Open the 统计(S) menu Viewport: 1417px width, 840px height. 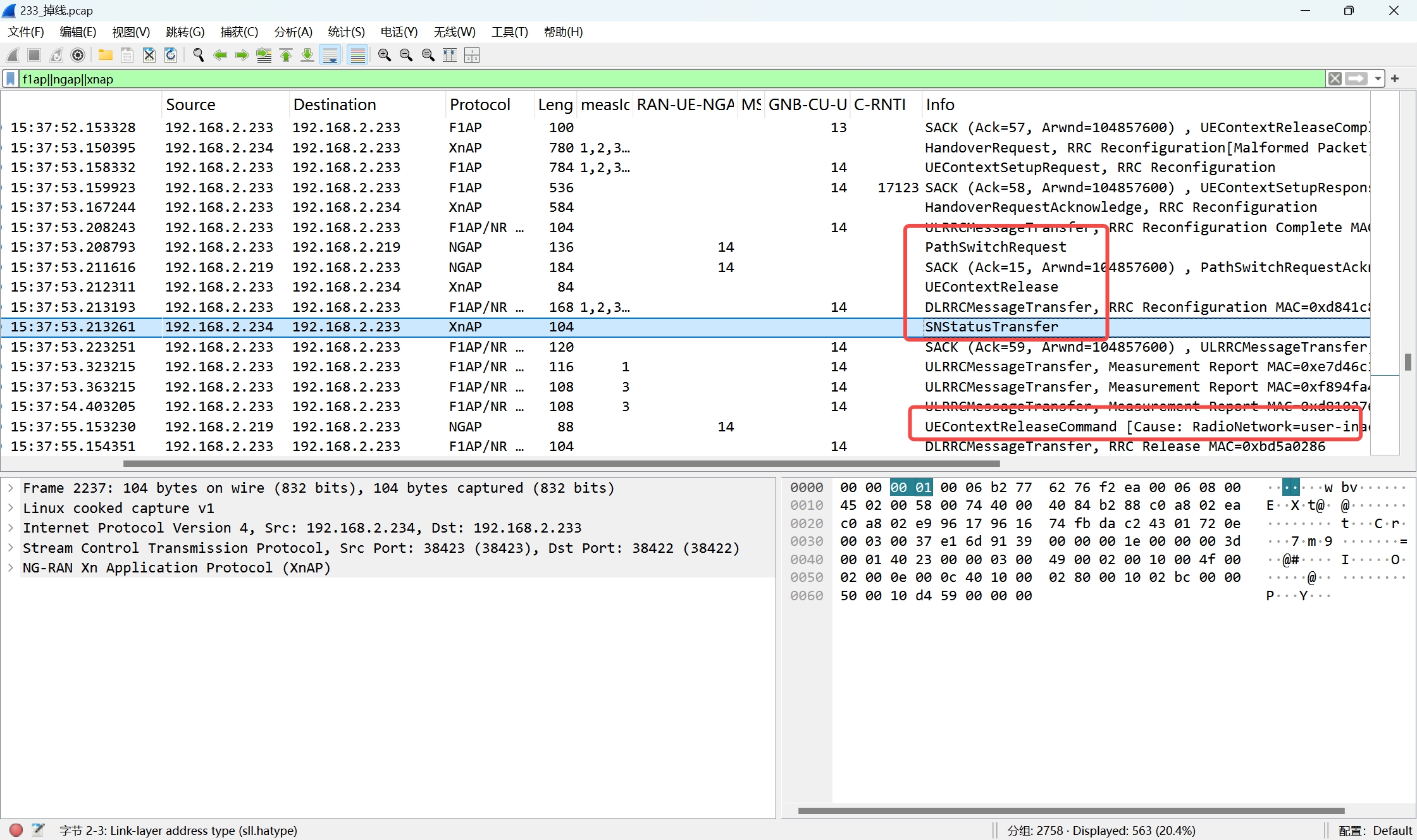pyautogui.click(x=346, y=32)
